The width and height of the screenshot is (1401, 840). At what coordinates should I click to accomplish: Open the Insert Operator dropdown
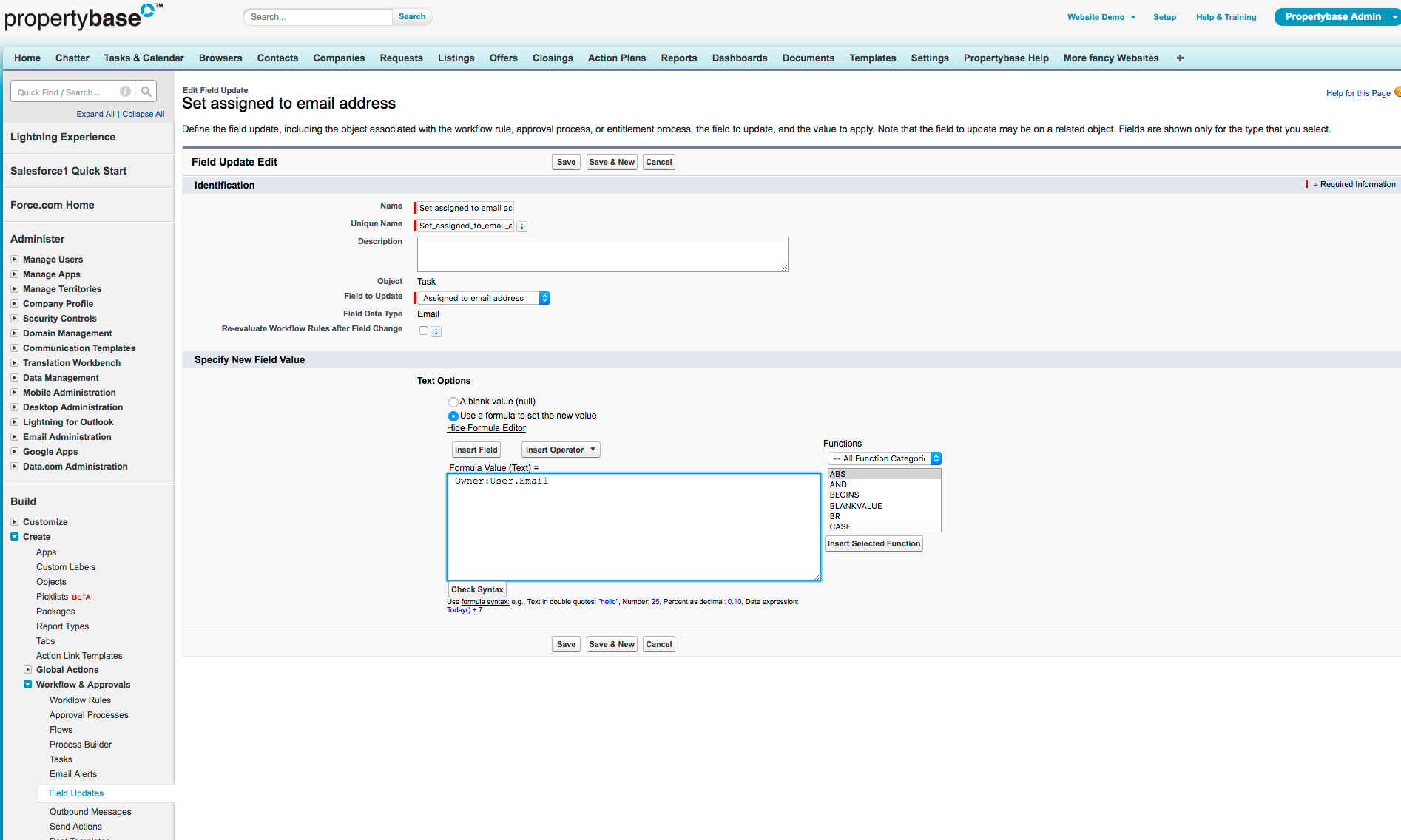561,450
